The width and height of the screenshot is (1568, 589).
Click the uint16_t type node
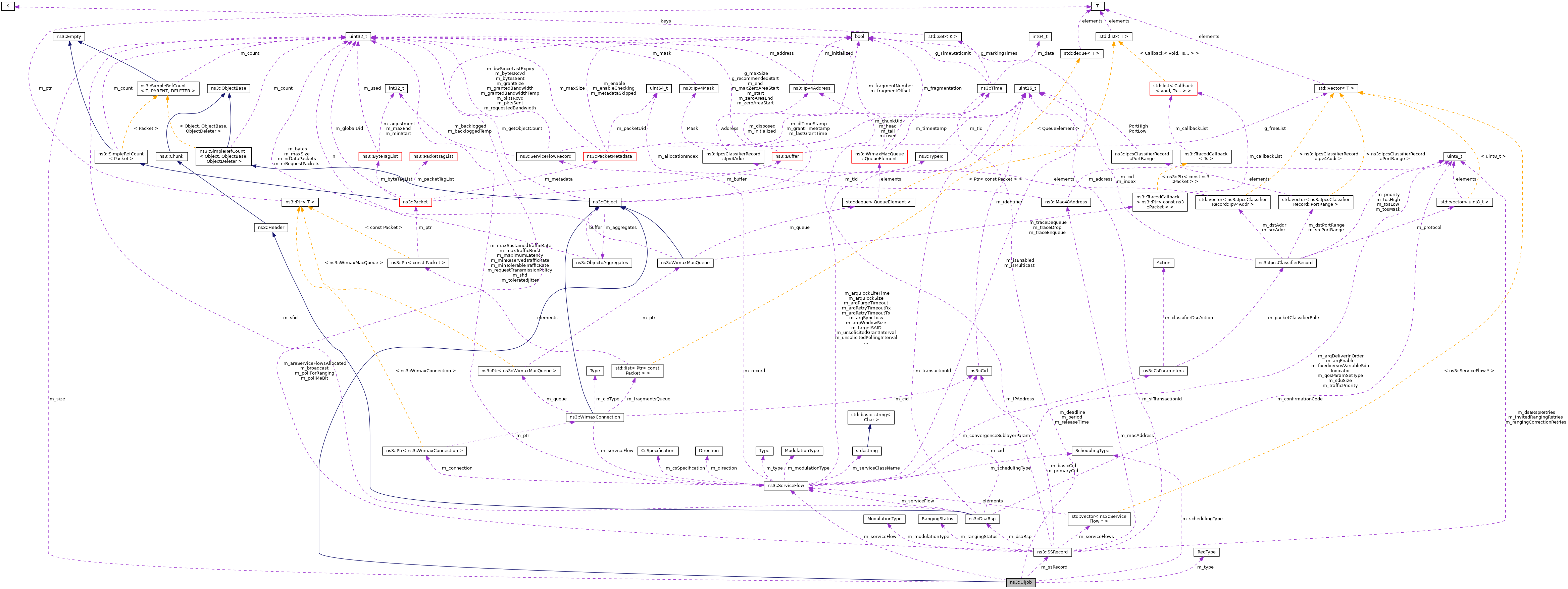[x=1027, y=88]
